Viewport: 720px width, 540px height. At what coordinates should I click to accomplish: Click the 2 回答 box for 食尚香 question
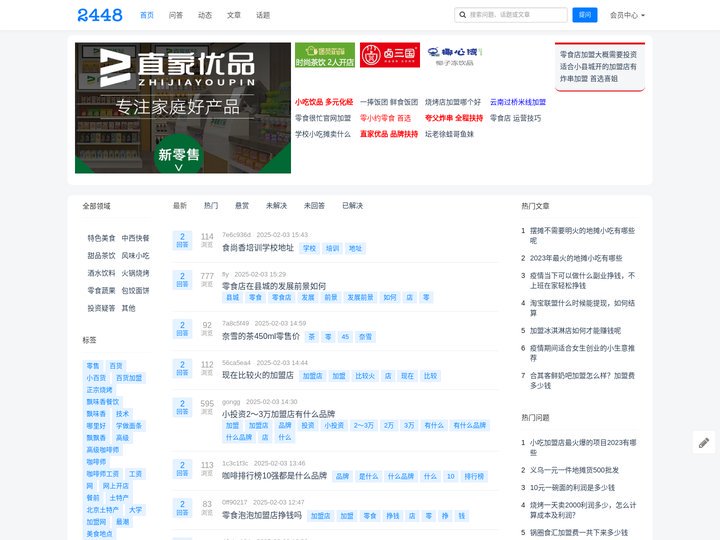182,240
